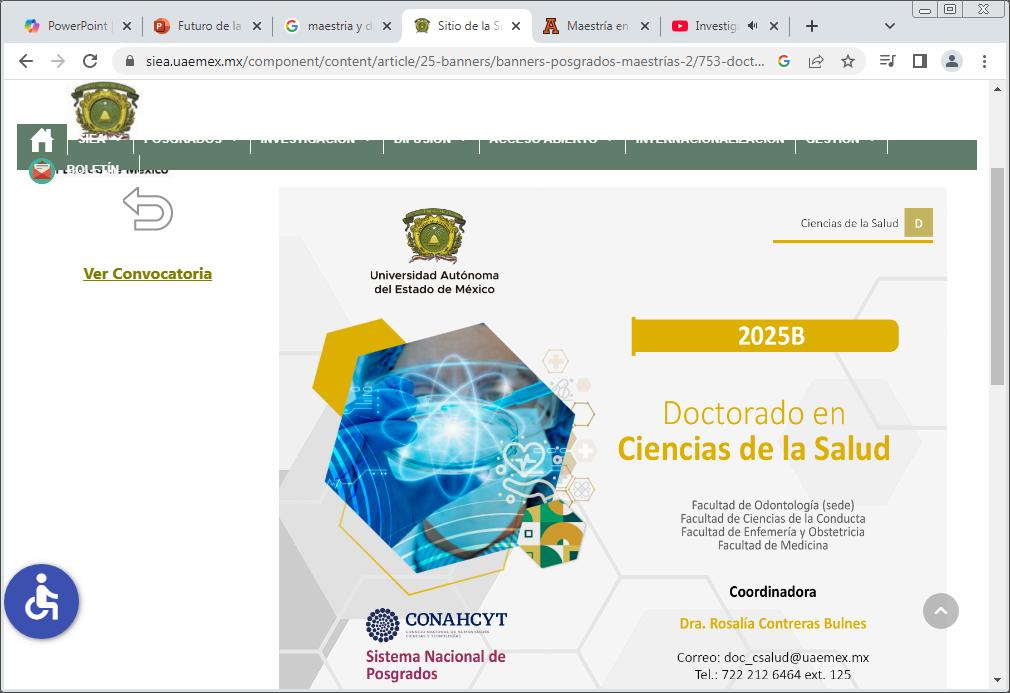Click the CONAHCYT logo

tap(436, 625)
